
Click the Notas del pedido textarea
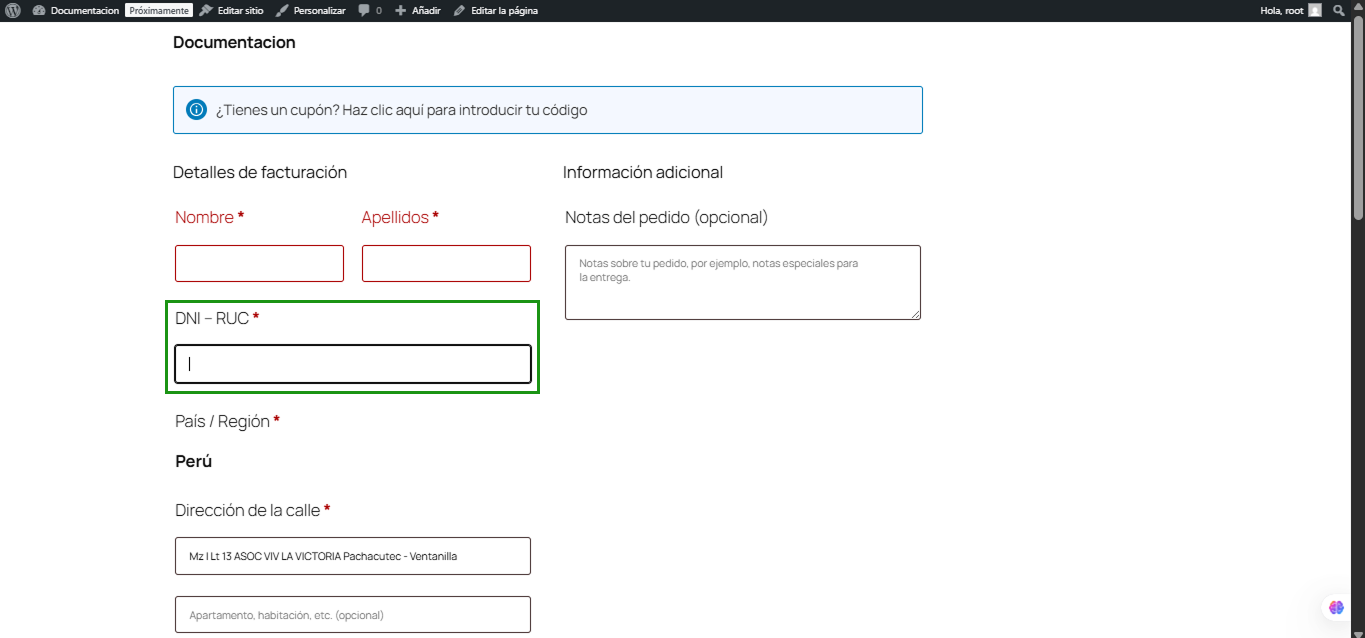(x=742, y=282)
